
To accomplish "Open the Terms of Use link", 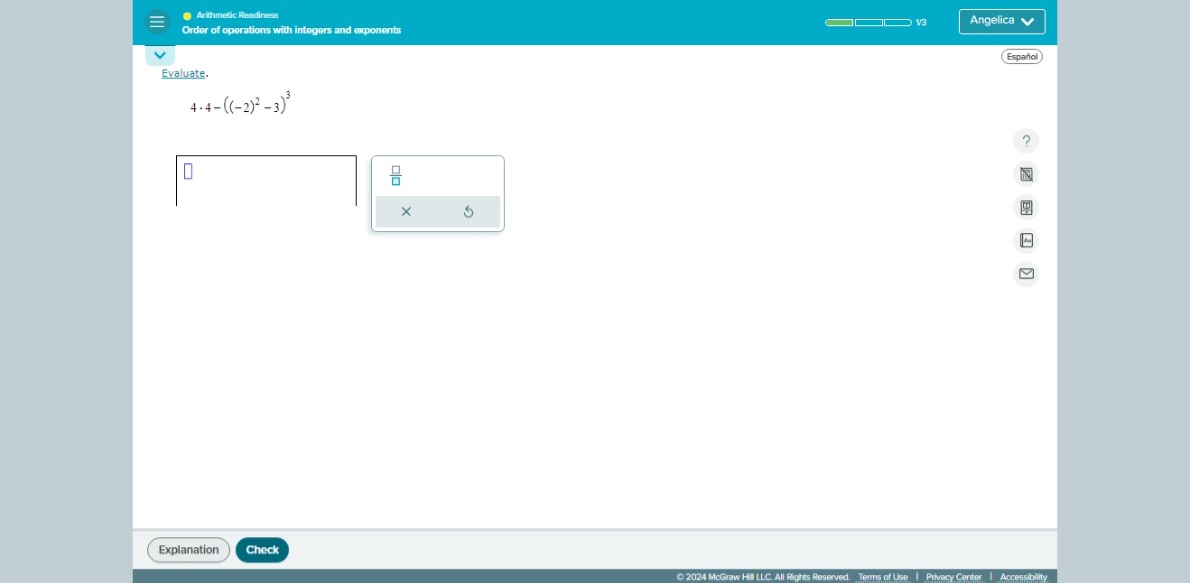I will point(884,576).
